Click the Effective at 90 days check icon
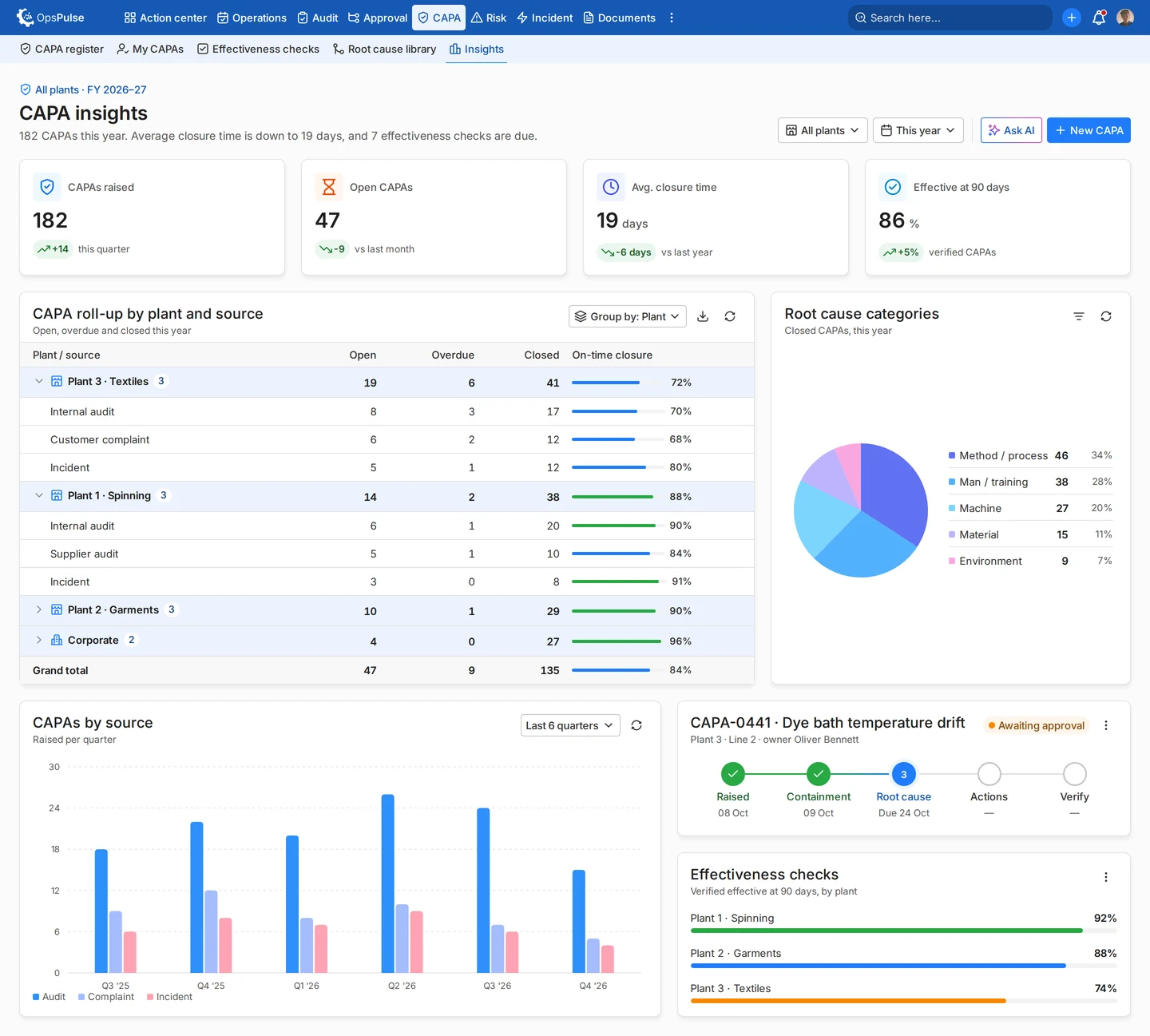 tap(893, 187)
